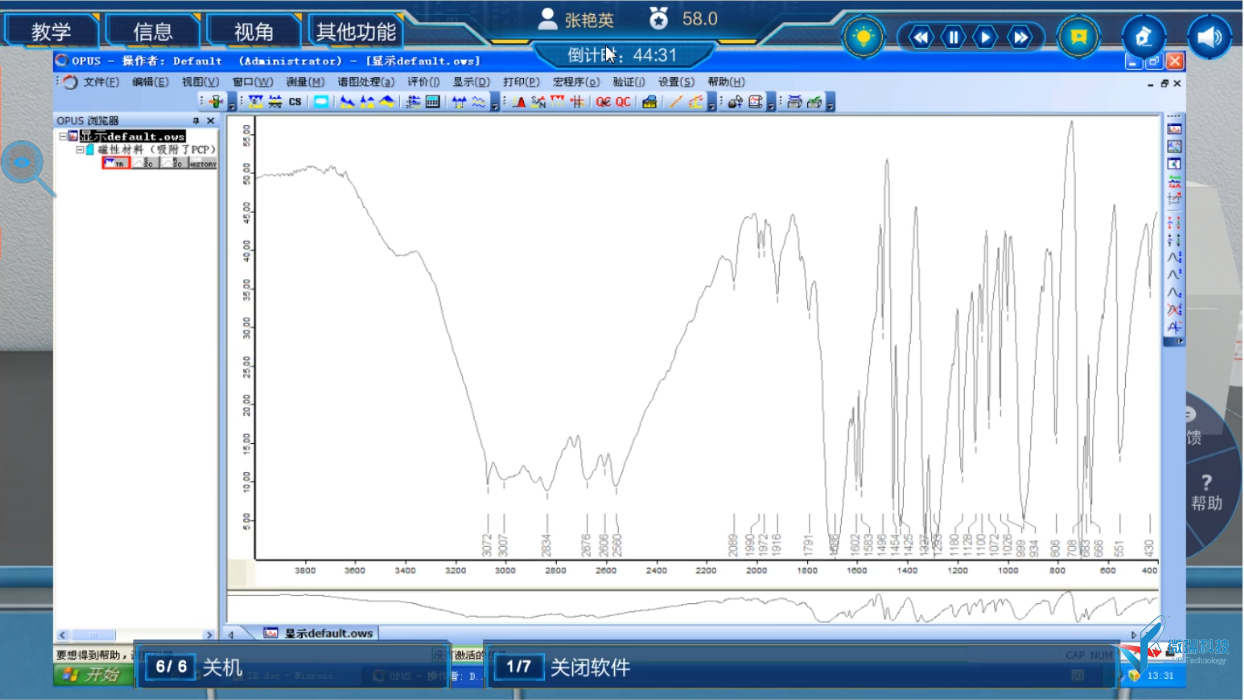Click the 其他功能 top navigation button
Image resolution: width=1244 pixels, height=700 pixels.
pos(356,32)
